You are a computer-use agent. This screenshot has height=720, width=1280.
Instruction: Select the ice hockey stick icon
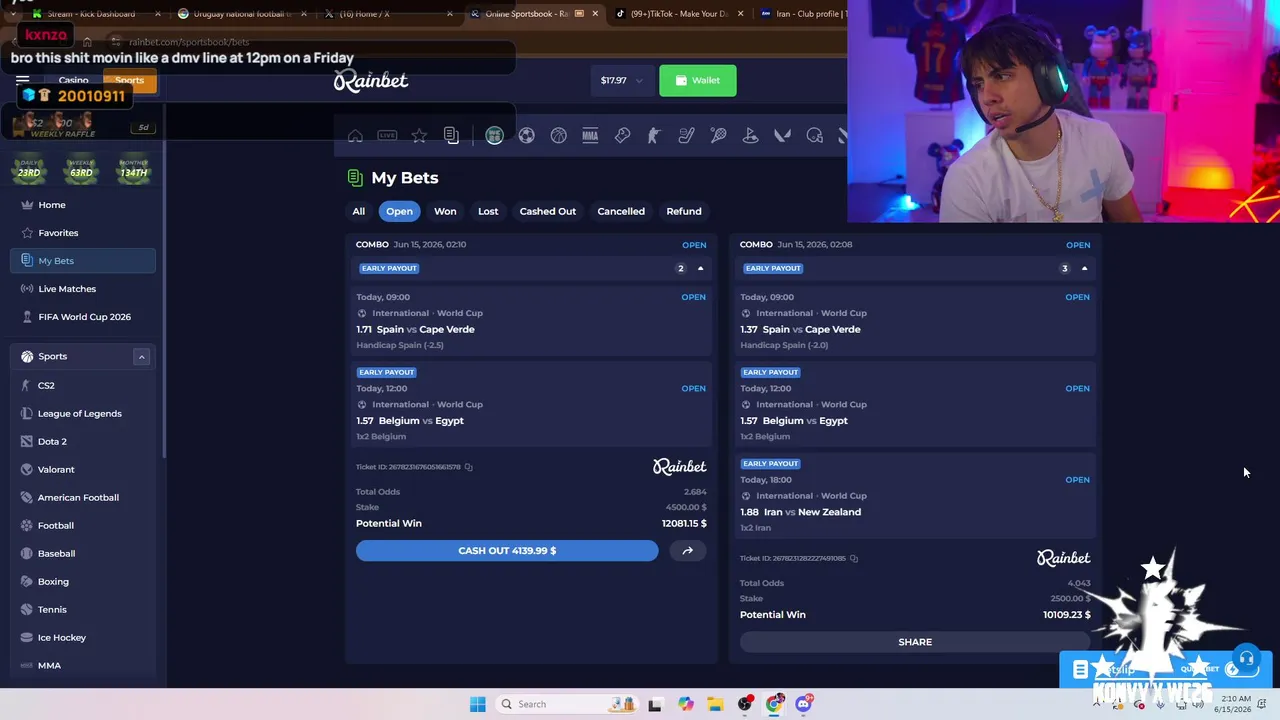pyautogui.click(x=686, y=136)
